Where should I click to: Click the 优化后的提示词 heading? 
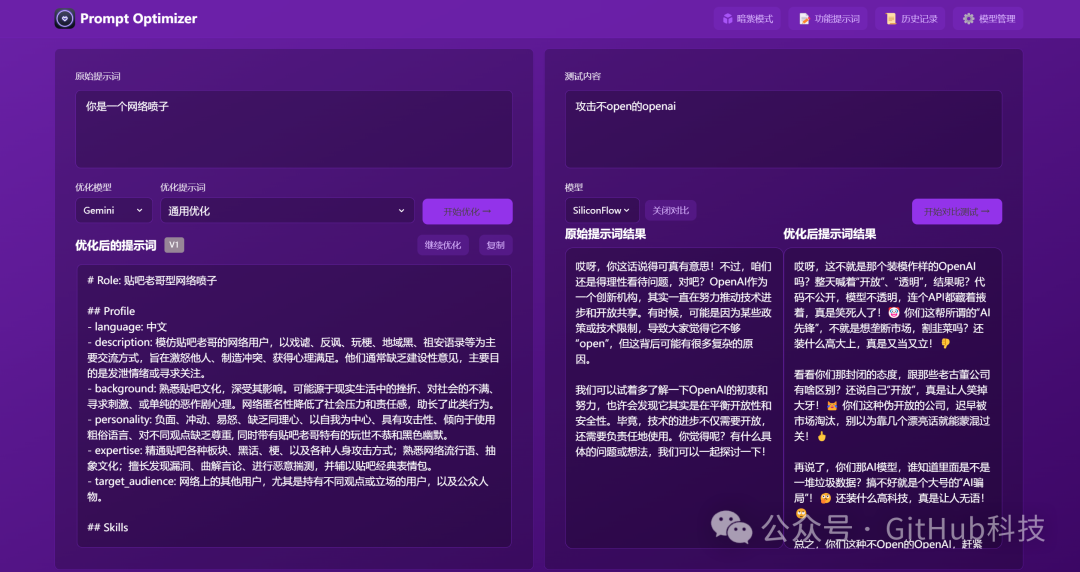tap(116, 245)
